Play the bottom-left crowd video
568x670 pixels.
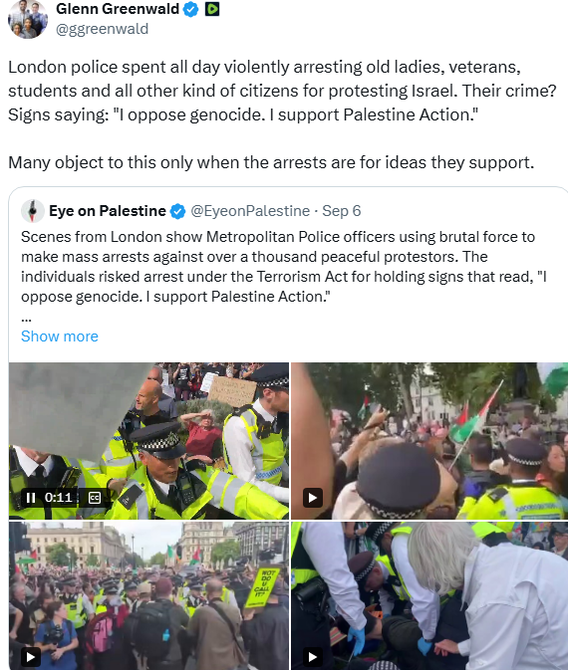coord(31,657)
